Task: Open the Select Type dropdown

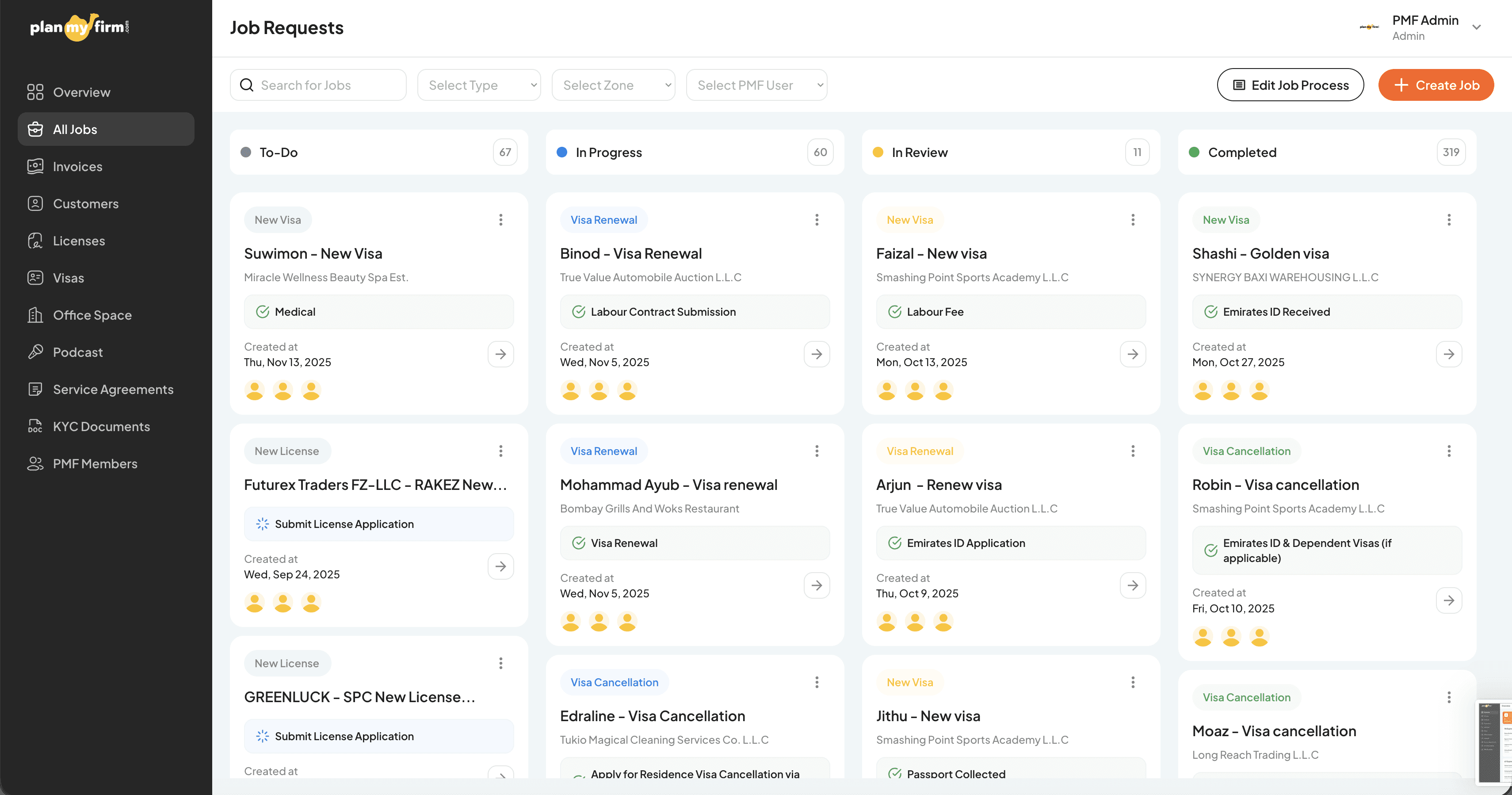Action: tap(479, 85)
